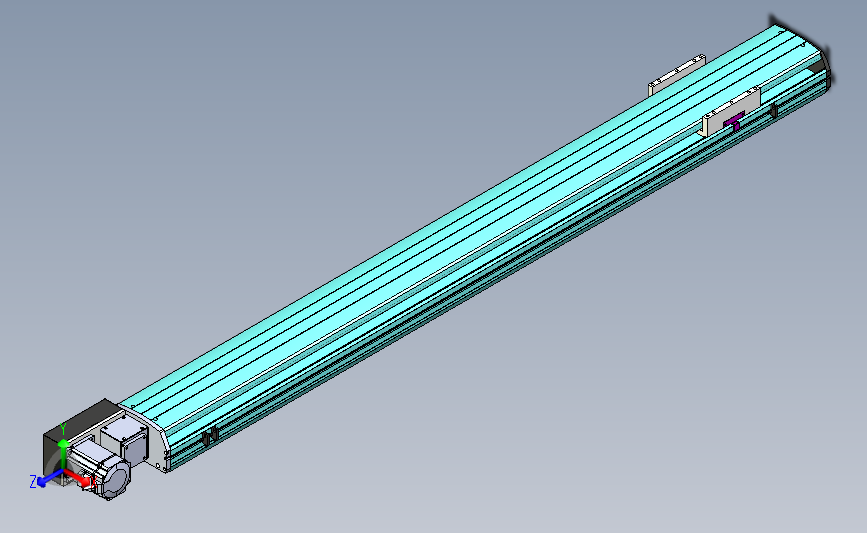This screenshot has height=533, width=867.
Task: Select the round servo motor end cap
Action: (x=115, y=479)
